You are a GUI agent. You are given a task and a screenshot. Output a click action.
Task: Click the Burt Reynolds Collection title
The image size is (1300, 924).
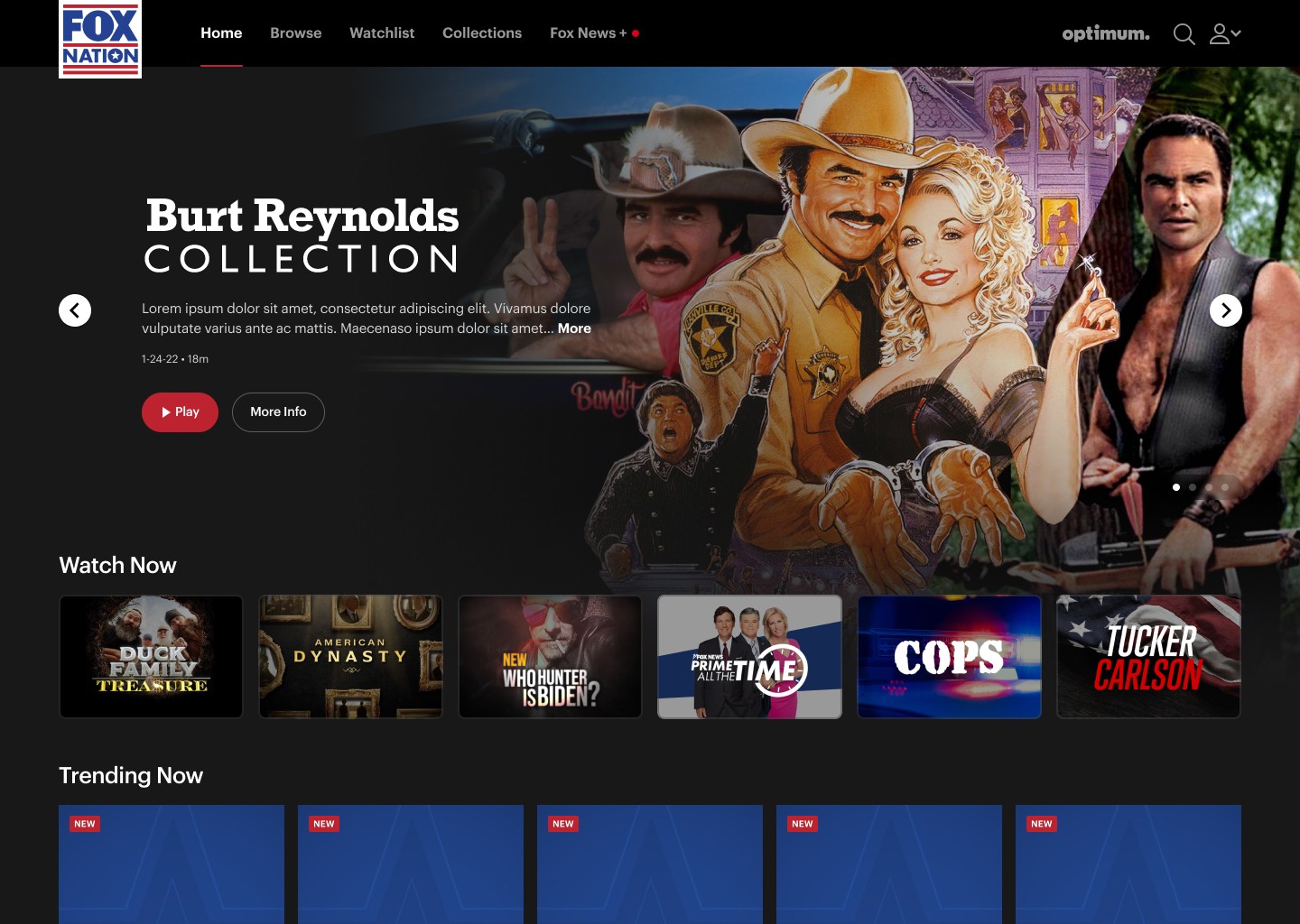point(302,236)
